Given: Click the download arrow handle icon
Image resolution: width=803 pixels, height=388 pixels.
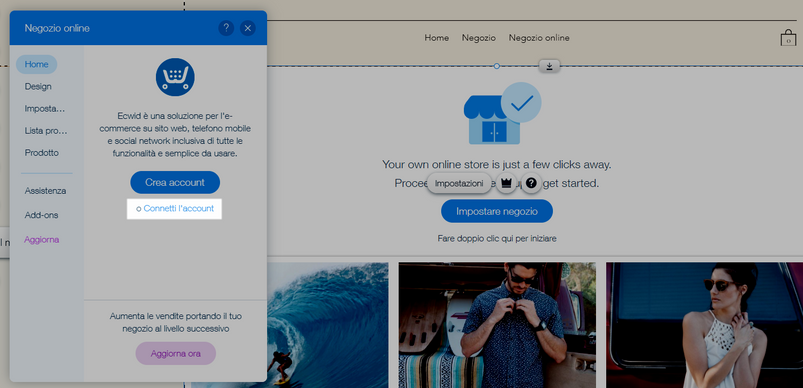Looking at the screenshot, I should pyautogui.click(x=549, y=66).
